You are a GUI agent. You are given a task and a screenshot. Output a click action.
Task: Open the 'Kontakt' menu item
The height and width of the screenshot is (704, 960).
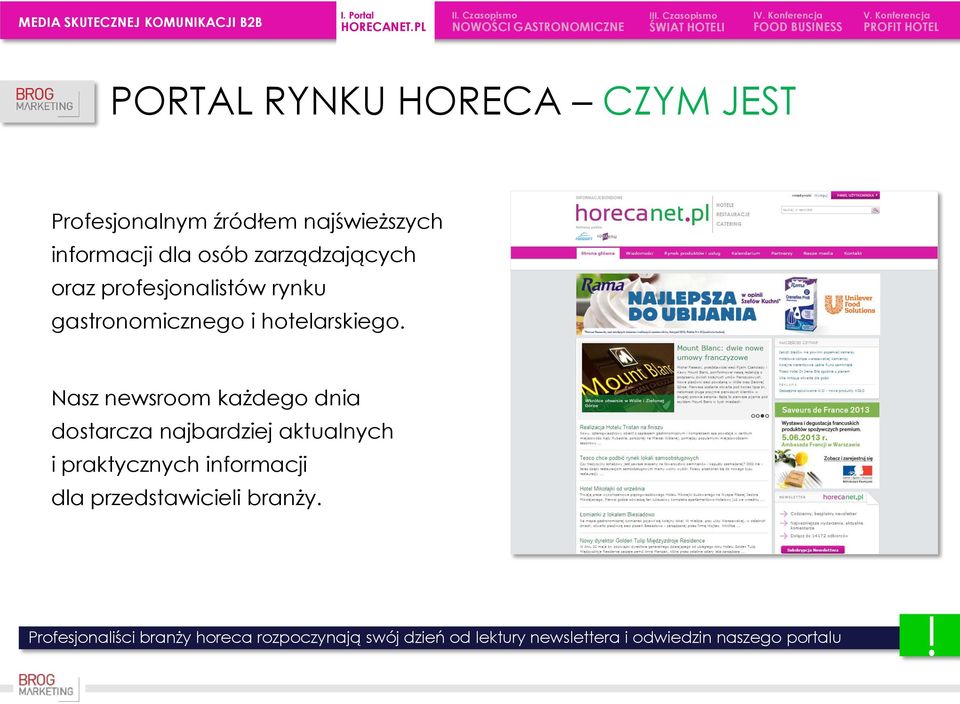pyautogui.click(x=853, y=253)
